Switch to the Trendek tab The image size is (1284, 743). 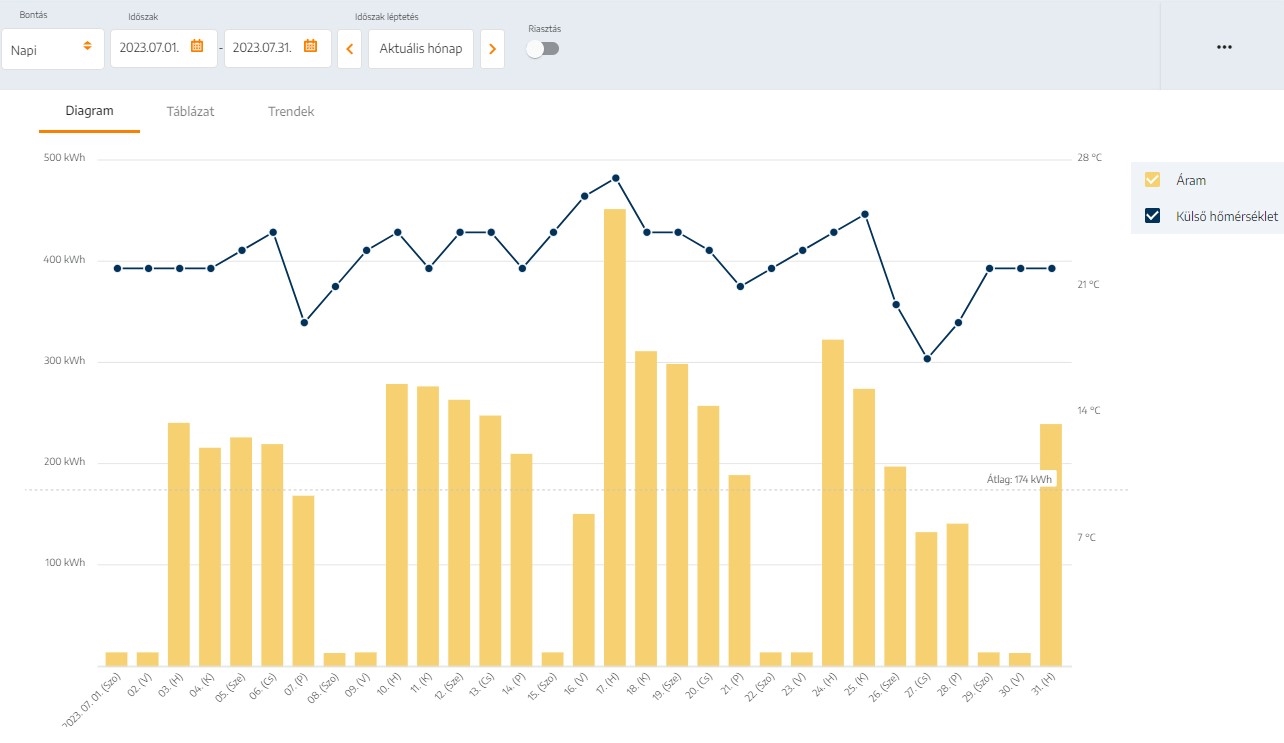pyautogui.click(x=291, y=112)
